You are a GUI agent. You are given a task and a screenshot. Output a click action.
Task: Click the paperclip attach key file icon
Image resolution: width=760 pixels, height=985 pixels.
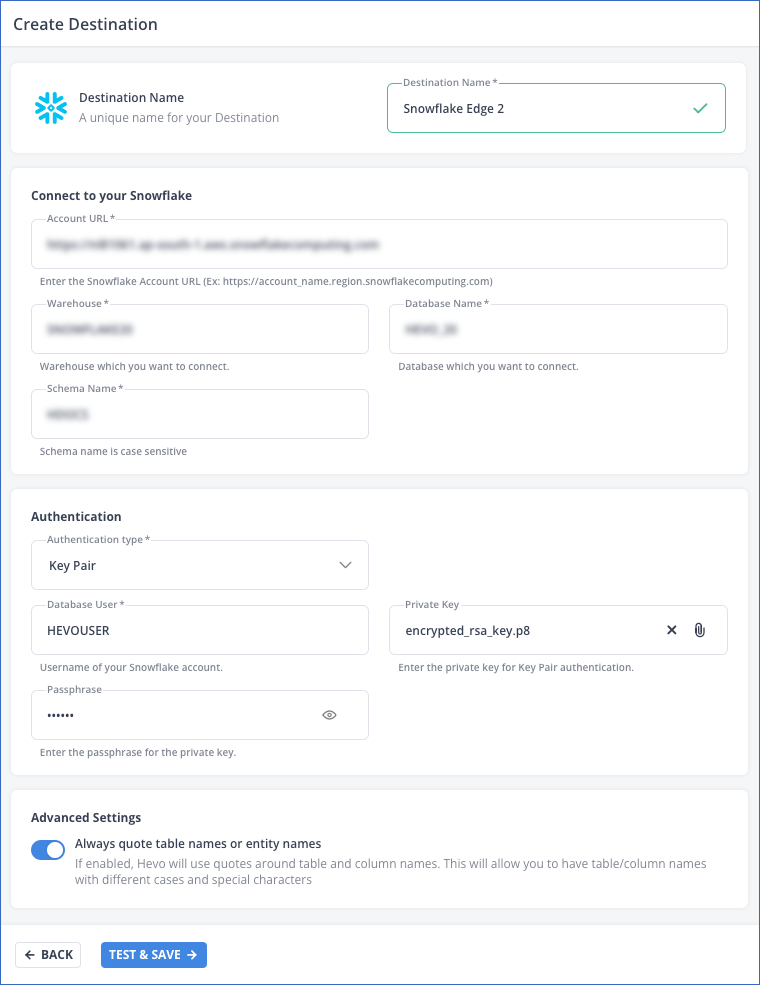pos(700,630)
